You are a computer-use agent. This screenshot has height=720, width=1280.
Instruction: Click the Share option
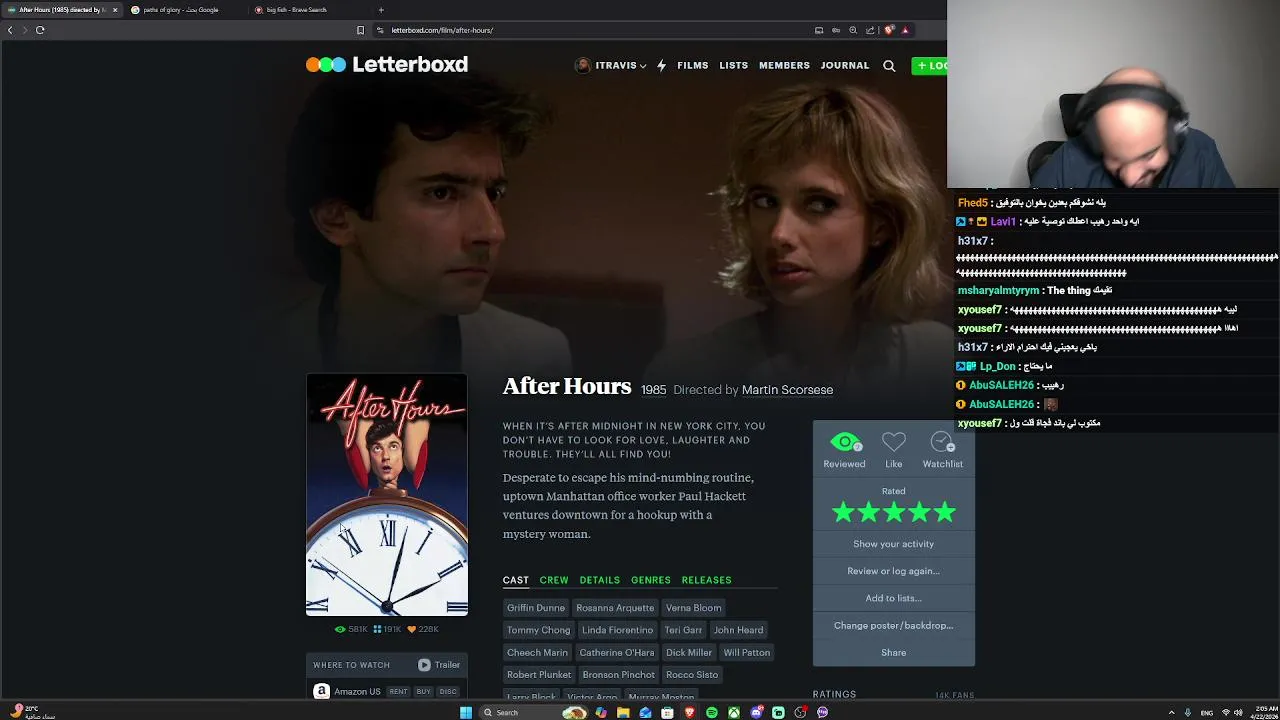893,652
